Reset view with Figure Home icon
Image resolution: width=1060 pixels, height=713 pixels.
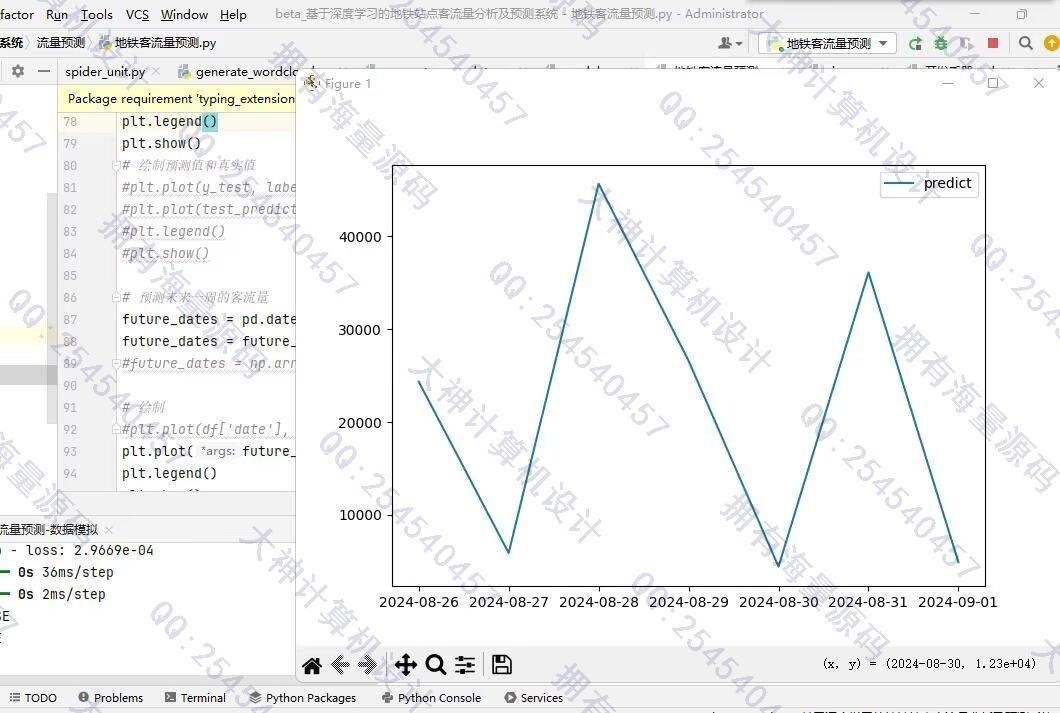312,666
